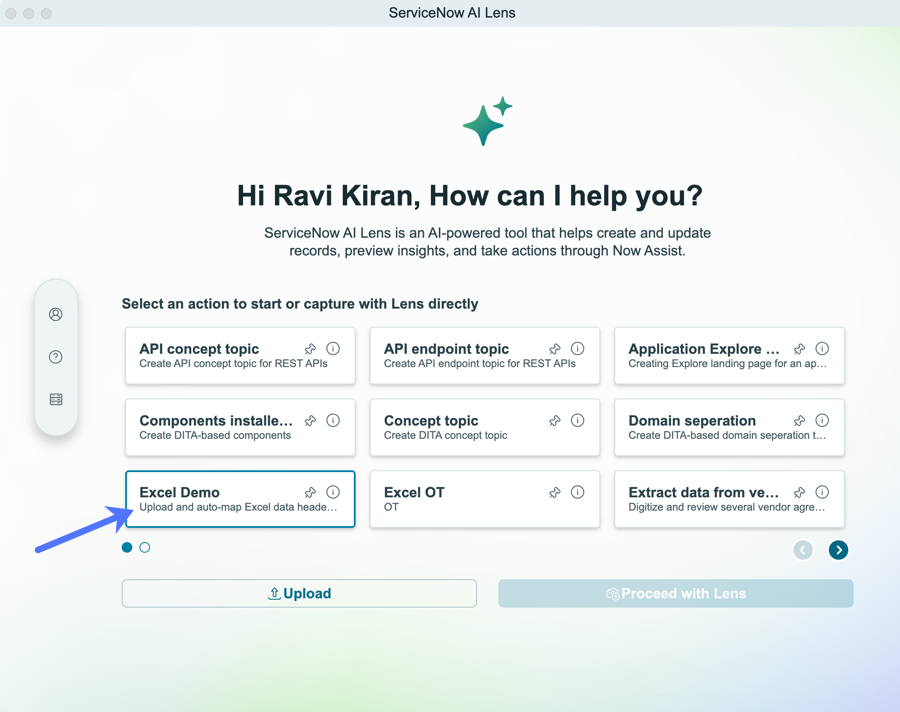Screen dimensions: 900x712
Task: Pin the Domain seperation card
Action: pyautogui.click(x=800, y=420)
